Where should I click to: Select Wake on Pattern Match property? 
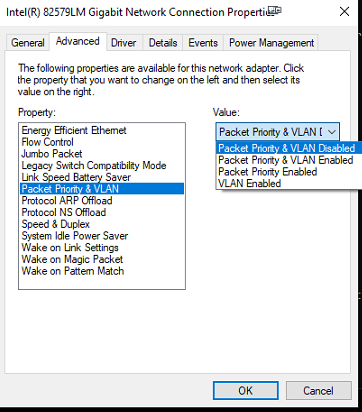(x=102, y=271)
